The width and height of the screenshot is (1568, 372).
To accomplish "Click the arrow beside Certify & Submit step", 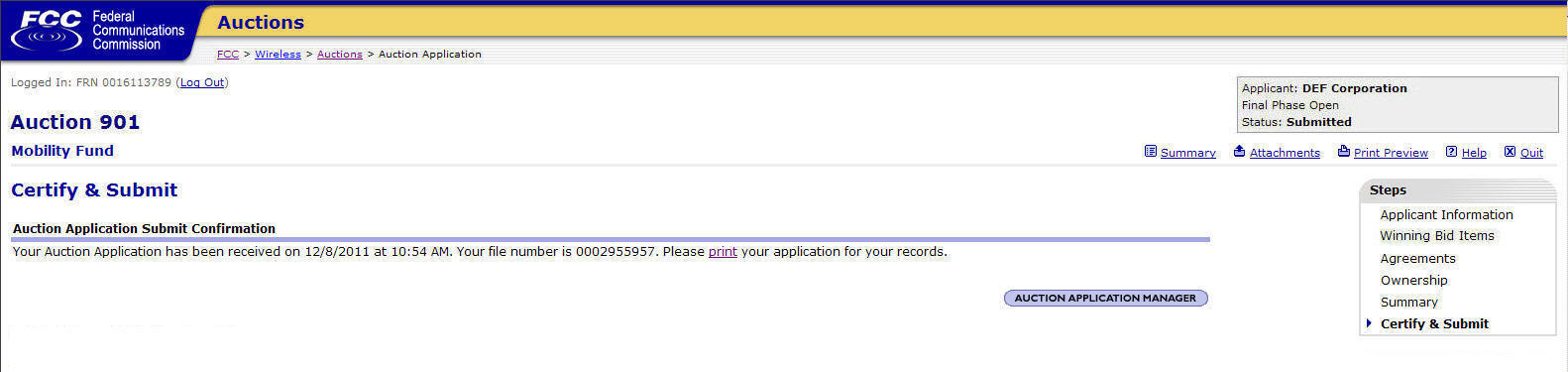I will click(x=1369, y=323).
